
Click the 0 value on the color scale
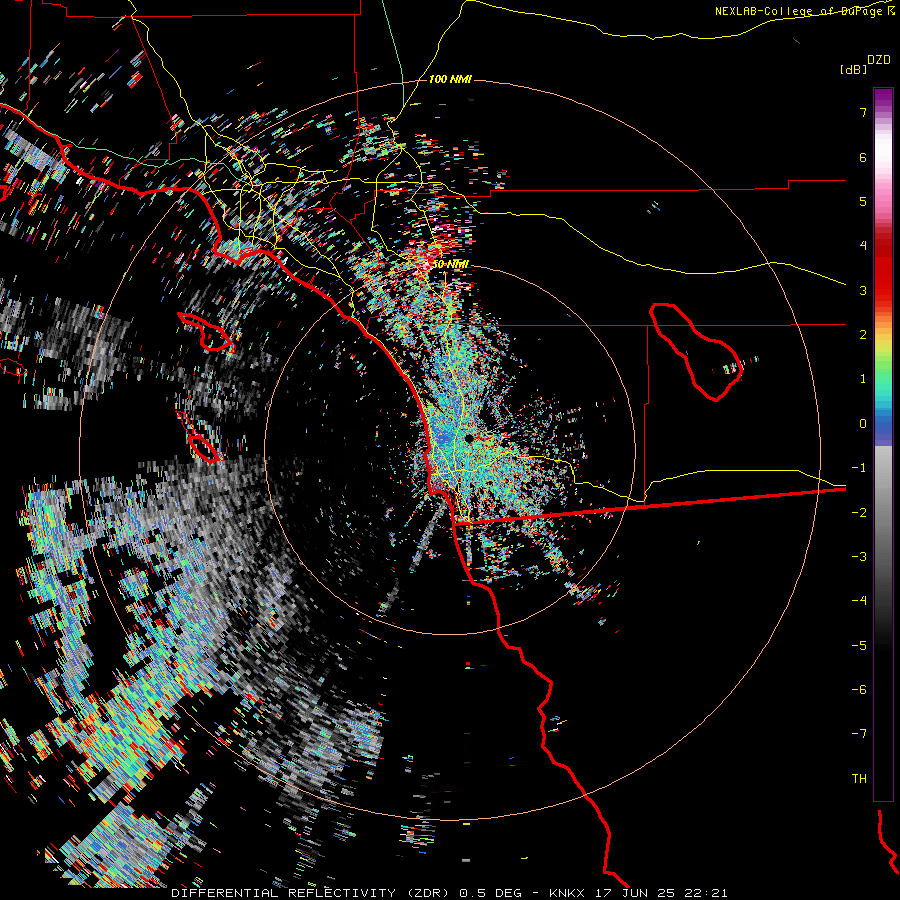863,424
